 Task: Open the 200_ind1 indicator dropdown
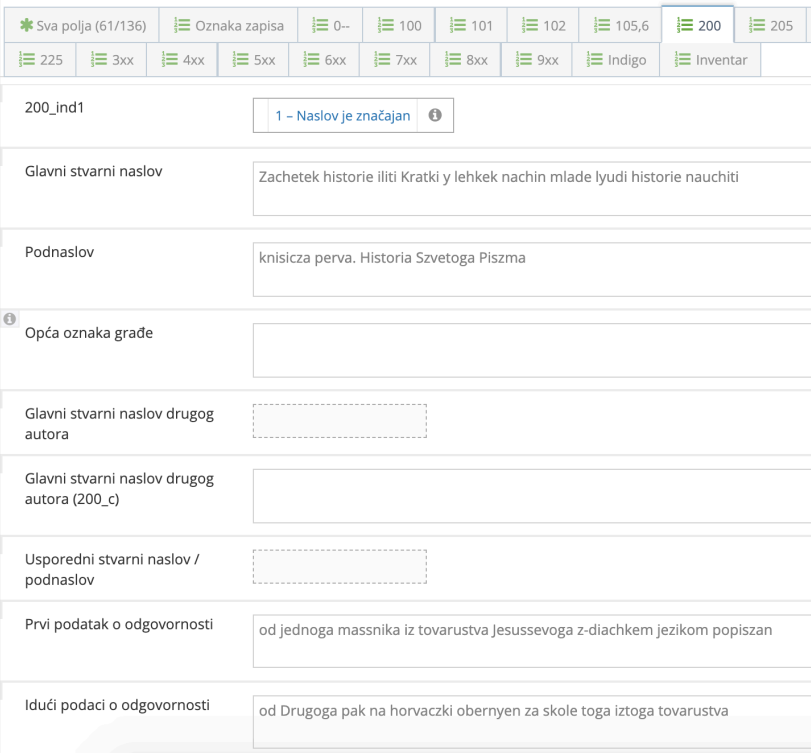(342, 116)
